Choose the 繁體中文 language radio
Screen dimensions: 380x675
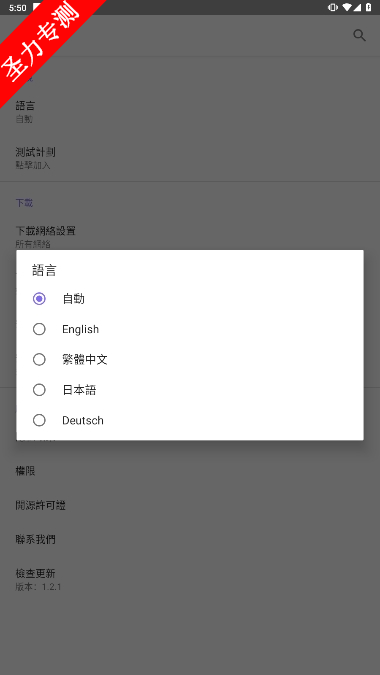39,359
